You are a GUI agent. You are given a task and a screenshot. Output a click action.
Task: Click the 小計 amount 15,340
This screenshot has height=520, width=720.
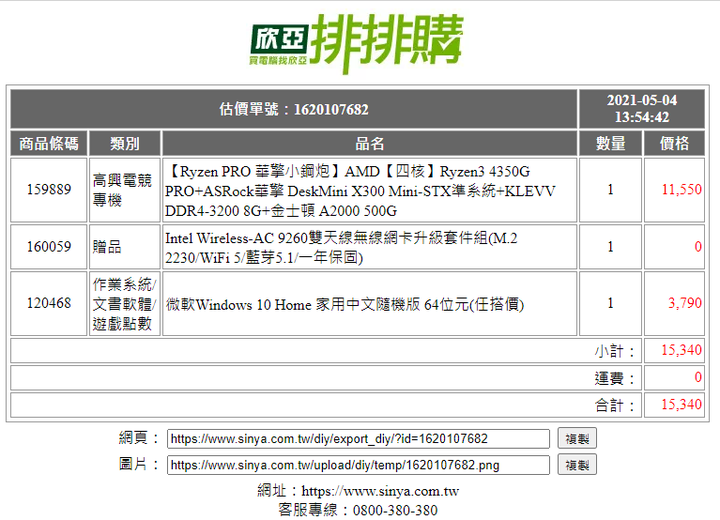click(x=681, y=350)
